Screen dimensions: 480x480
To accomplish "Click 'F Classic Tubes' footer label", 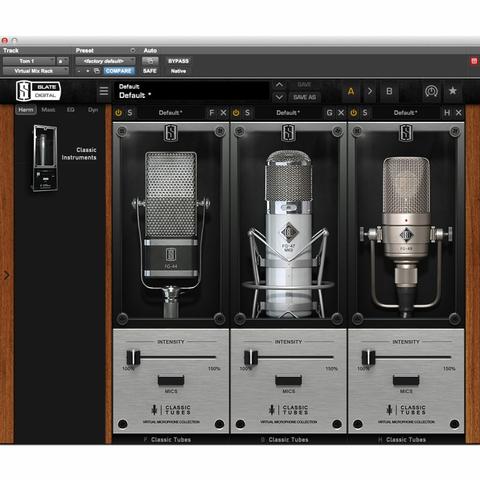I will pyautogui.click(x=168, y=440).
